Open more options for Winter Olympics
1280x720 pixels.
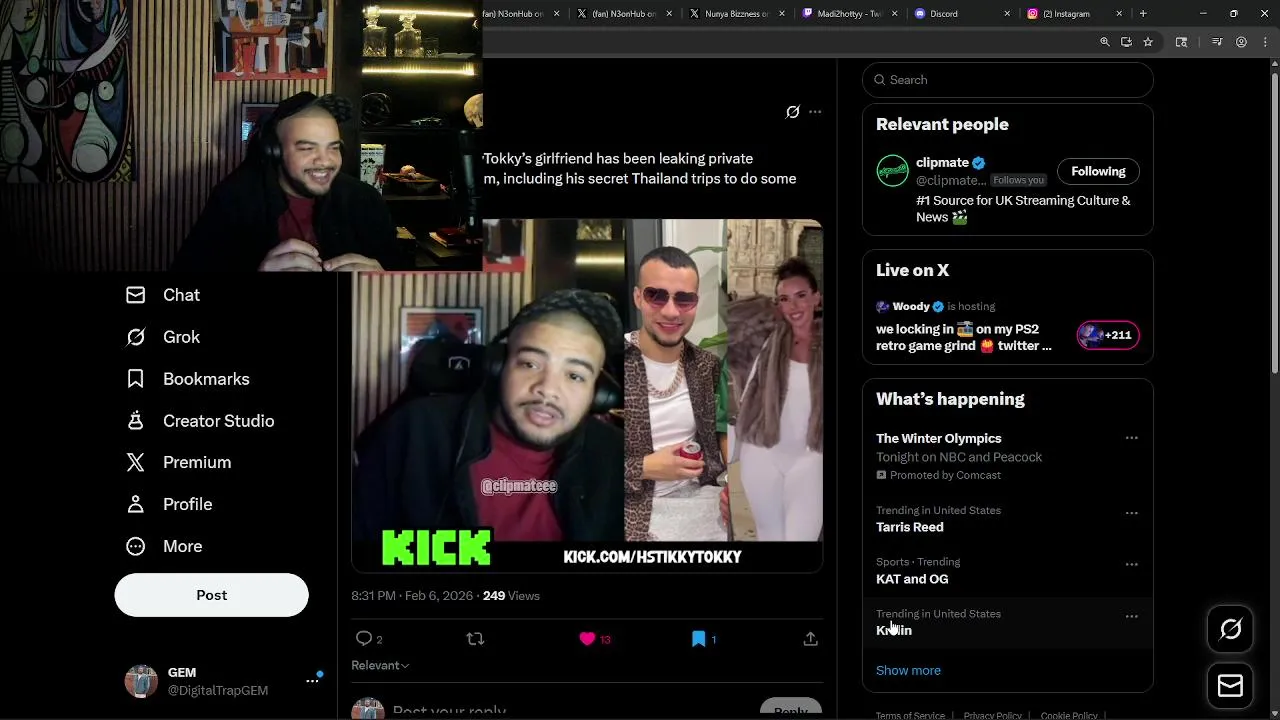[x=1131, y=438]
